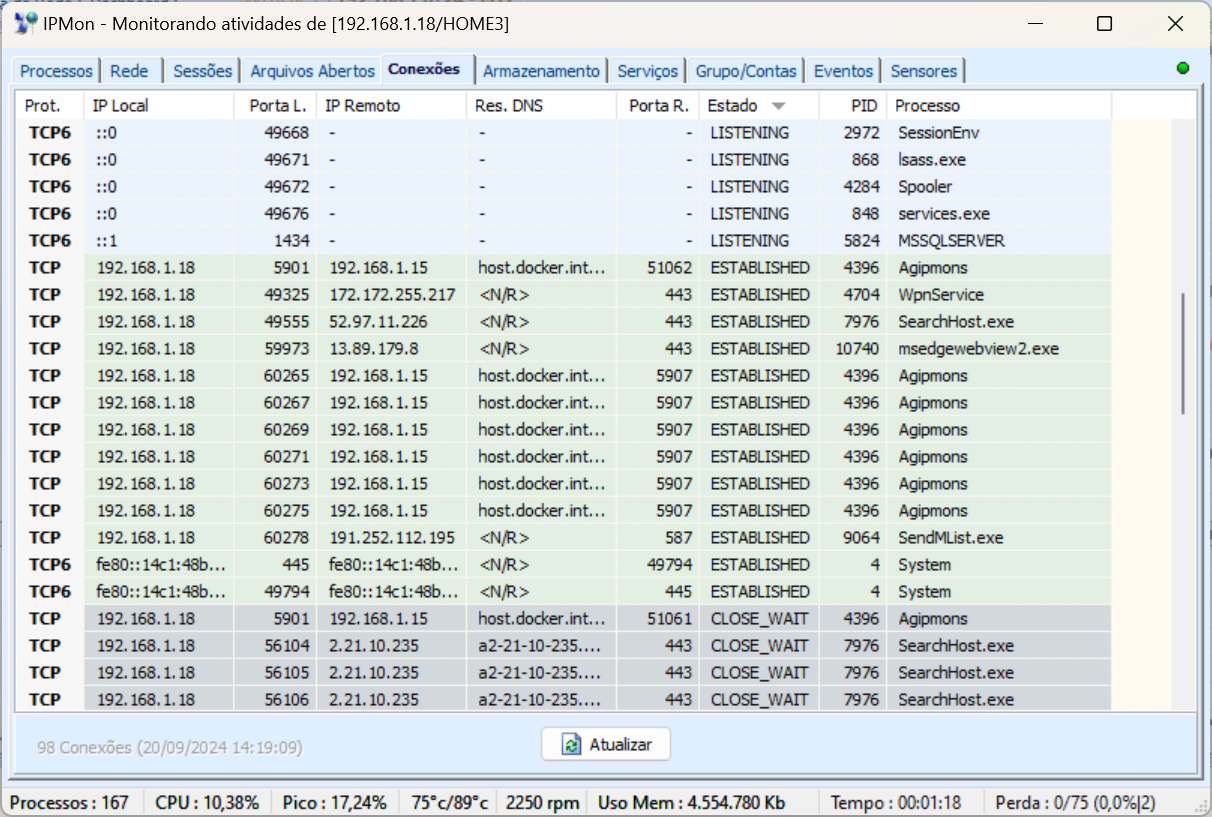Click remote IP 13.89.179.8
The width and height of the screenshot is (1212, 817).
click(x=374, y=349)
